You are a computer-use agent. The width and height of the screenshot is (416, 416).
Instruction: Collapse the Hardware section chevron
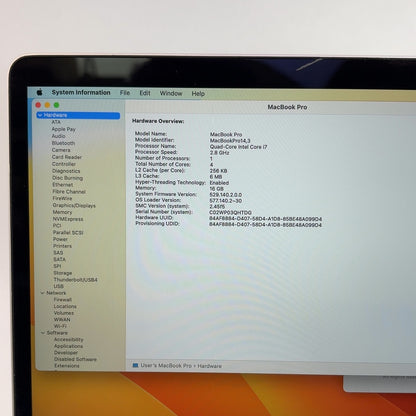click(x=40, y=115)
